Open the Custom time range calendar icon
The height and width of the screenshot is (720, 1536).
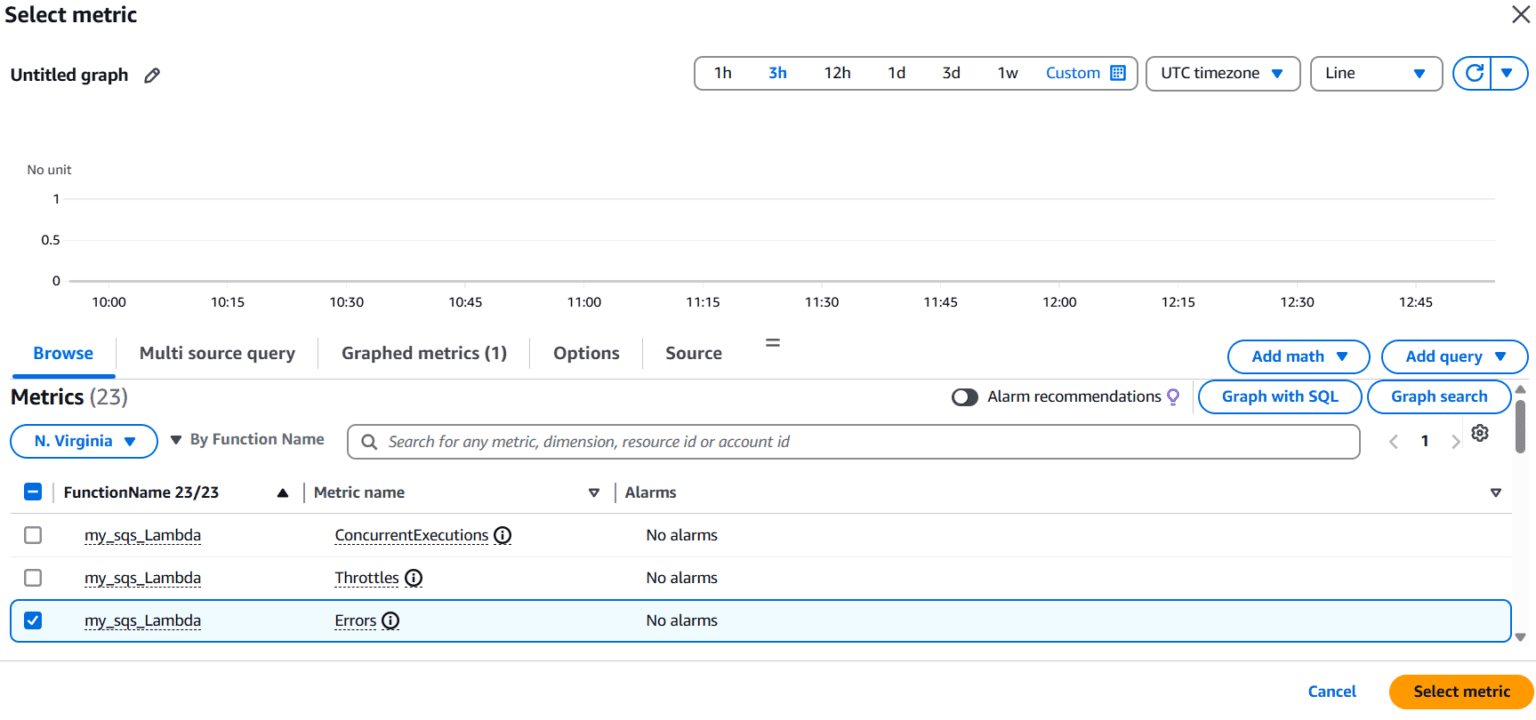pyautogui.click(x=1118, y=73)
